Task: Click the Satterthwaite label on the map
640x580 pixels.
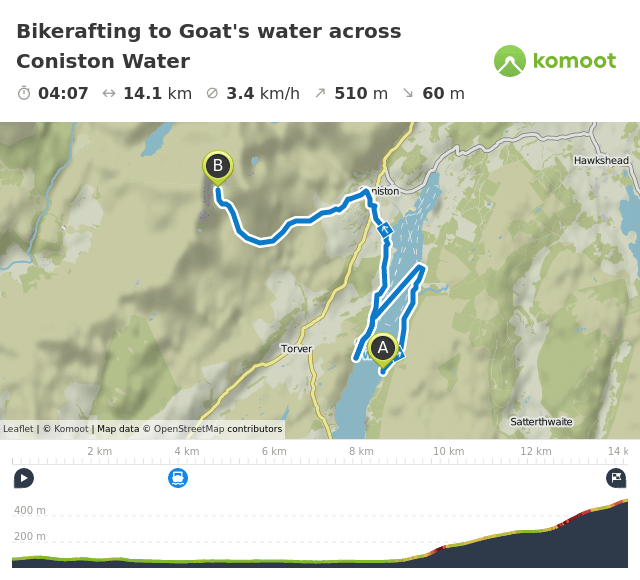Action: 541,422
